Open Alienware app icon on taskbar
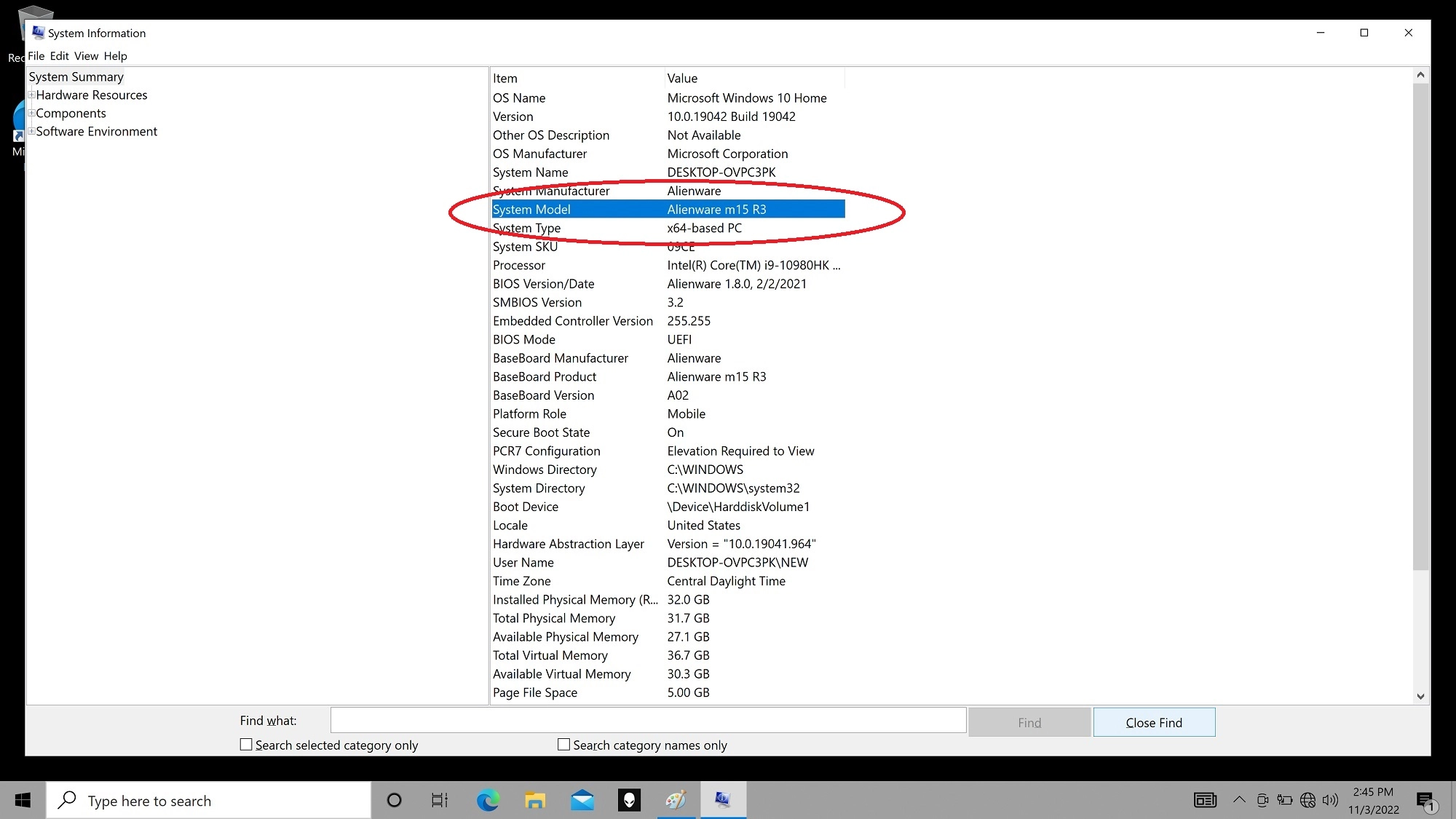1456x819 pixels. point(629,800)
